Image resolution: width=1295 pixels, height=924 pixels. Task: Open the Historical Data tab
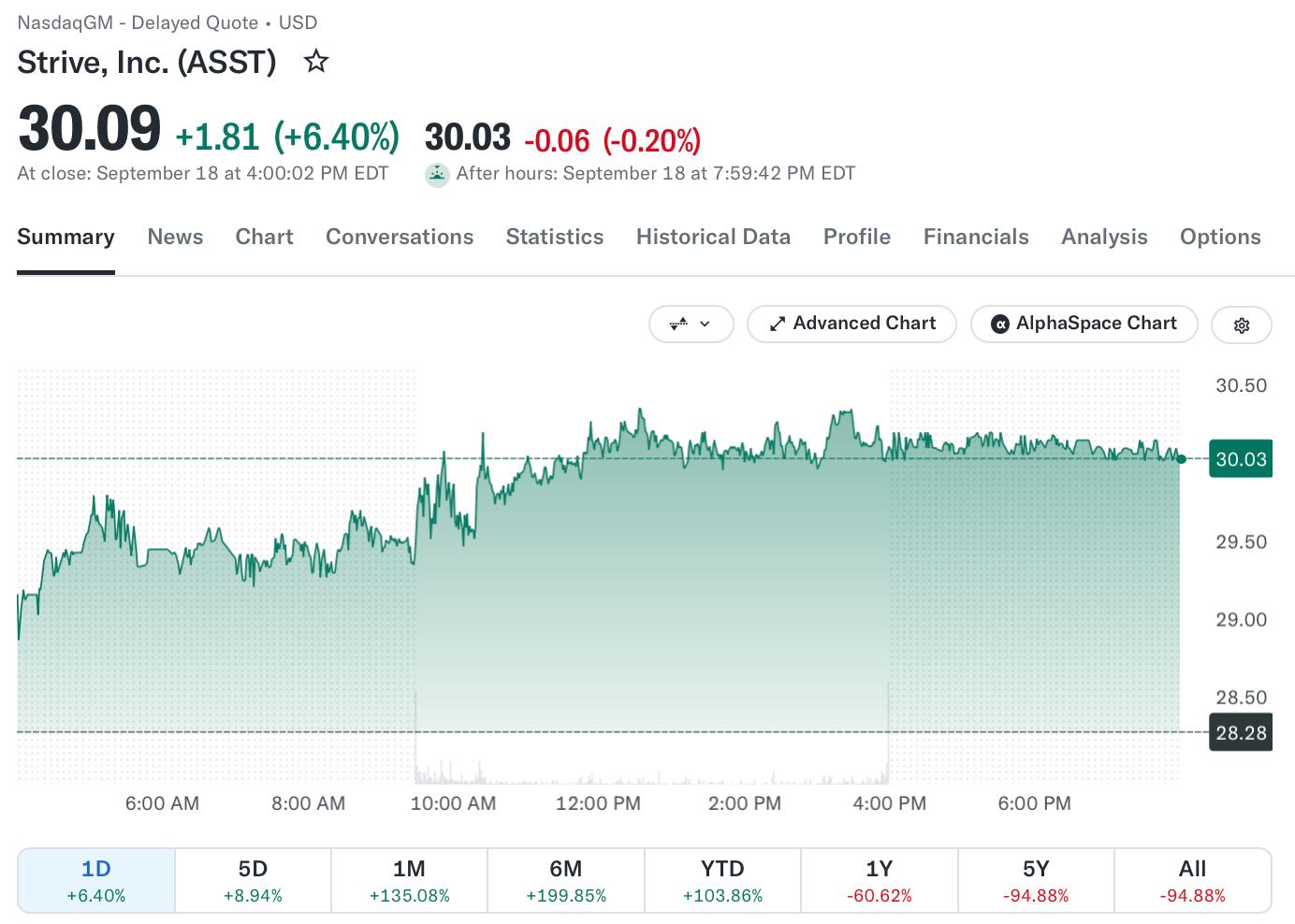pyautogui.click(x=713, y=238)
